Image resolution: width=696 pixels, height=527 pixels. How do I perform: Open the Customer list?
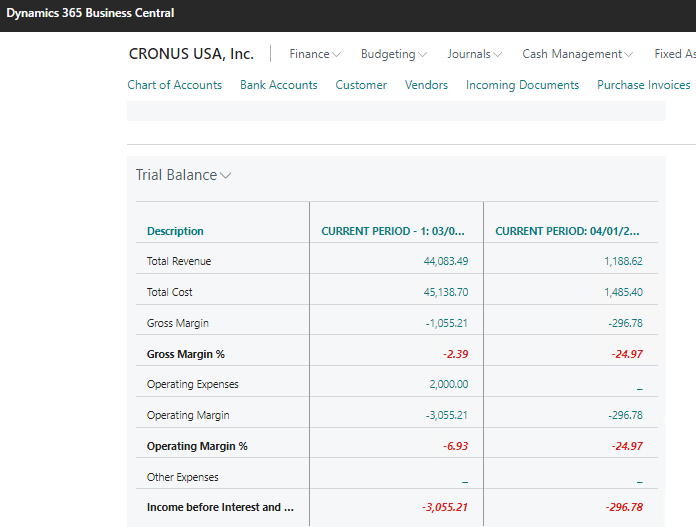coord(361,85)
